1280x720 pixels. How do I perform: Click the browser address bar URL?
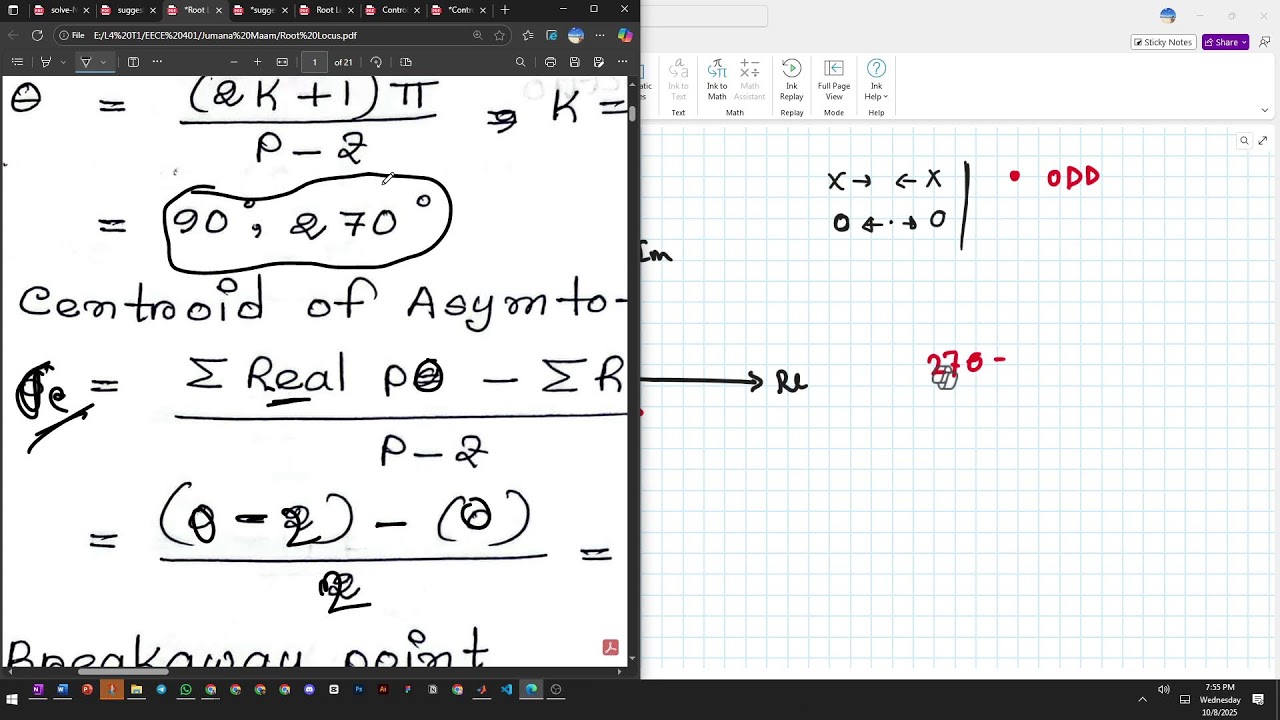[x=225, y=35]
